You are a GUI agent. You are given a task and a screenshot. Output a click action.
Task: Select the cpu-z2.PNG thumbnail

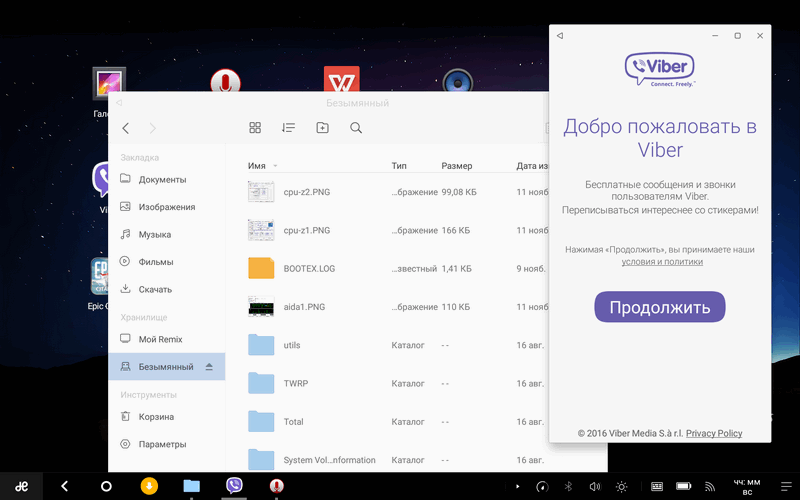[x=261, y=192]
